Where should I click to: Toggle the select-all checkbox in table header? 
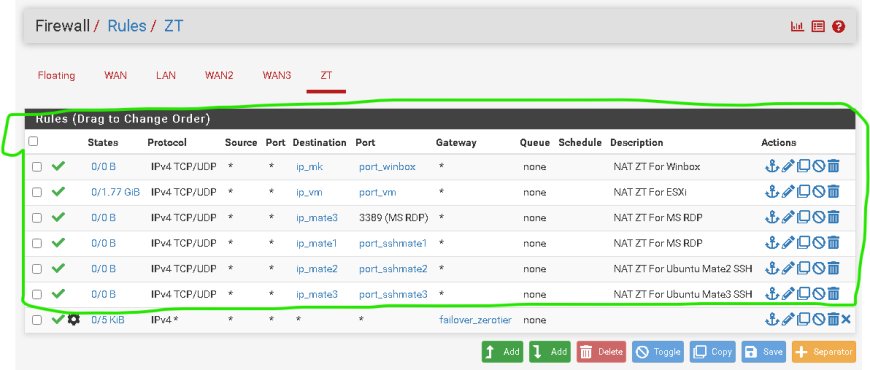(x=33, y=141)
